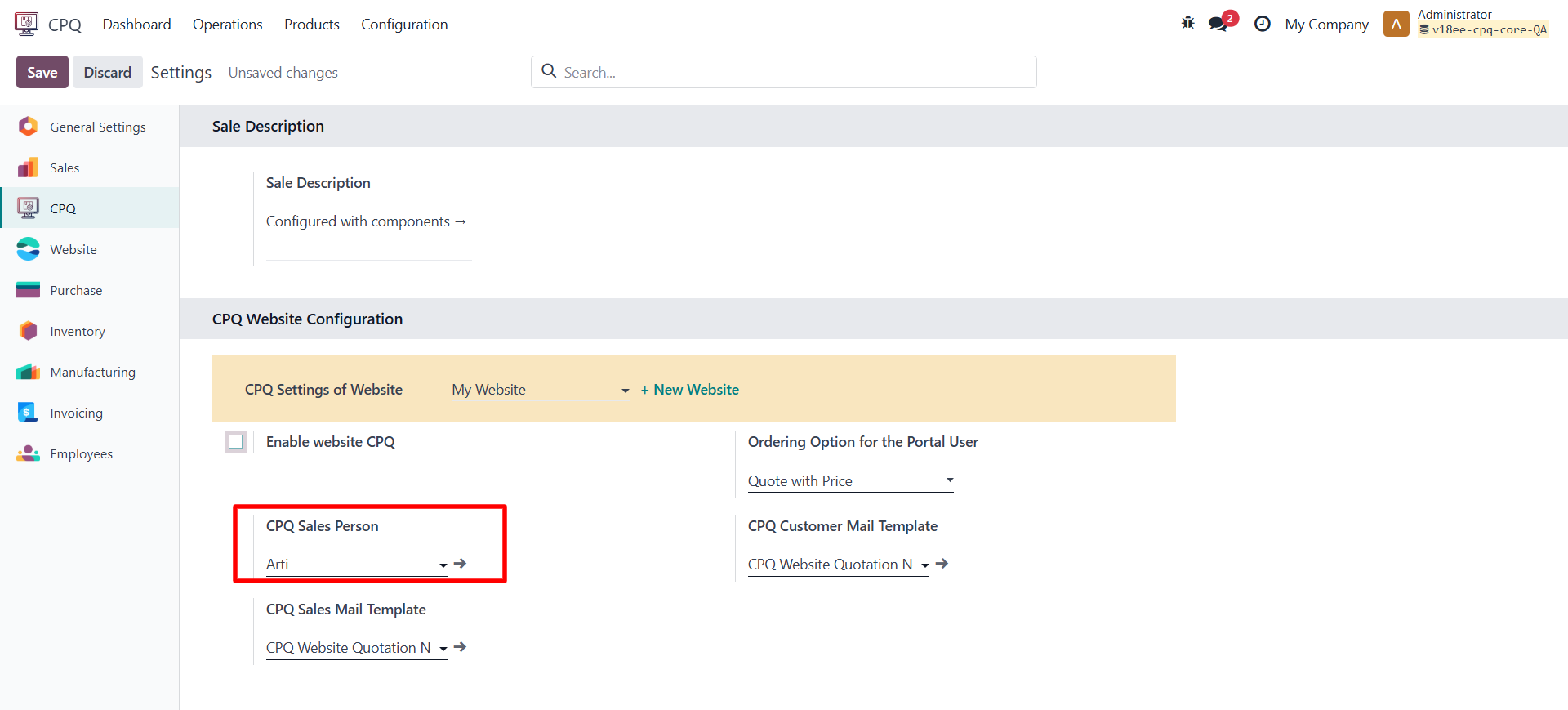Open the Operations menu
The width and height of the screenshot is (1568, 710).
tap(227, 25)
